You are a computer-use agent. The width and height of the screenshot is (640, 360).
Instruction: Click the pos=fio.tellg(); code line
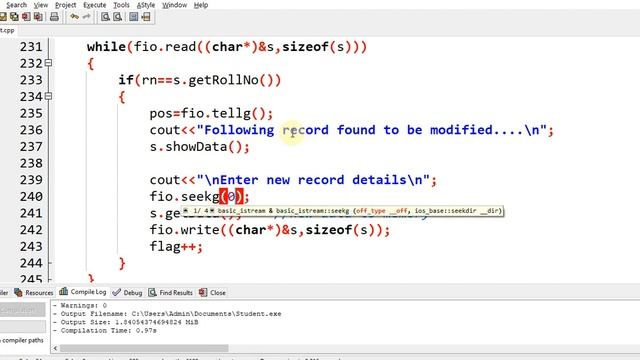pyautogui.click(x=211, y=113)
